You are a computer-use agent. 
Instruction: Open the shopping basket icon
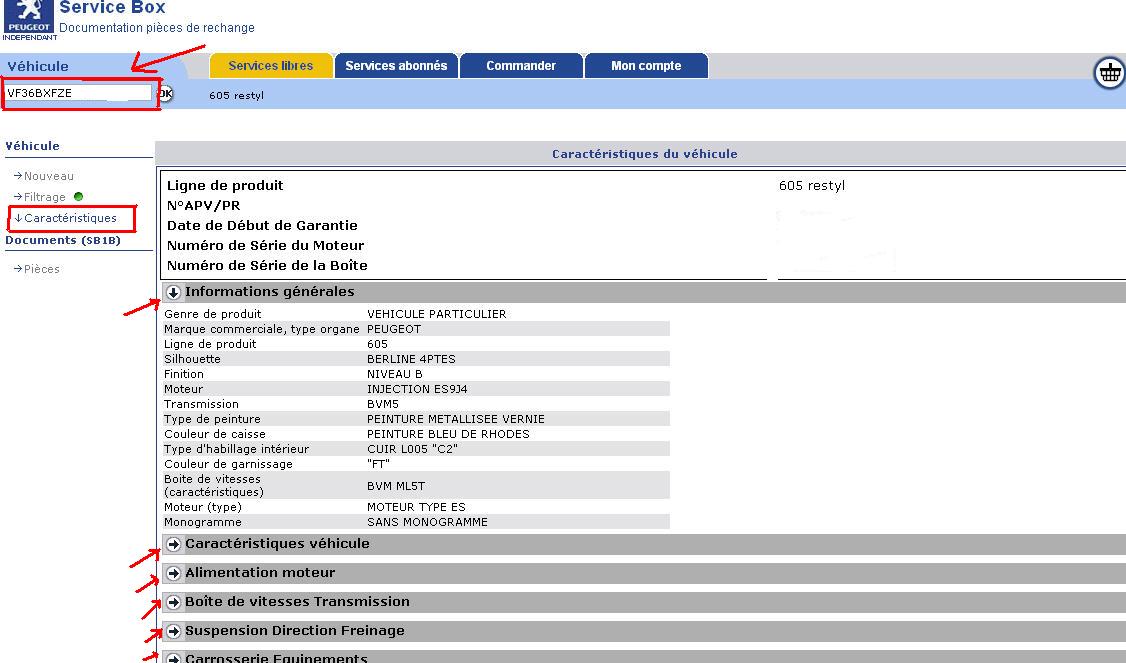coord(1109,72)
